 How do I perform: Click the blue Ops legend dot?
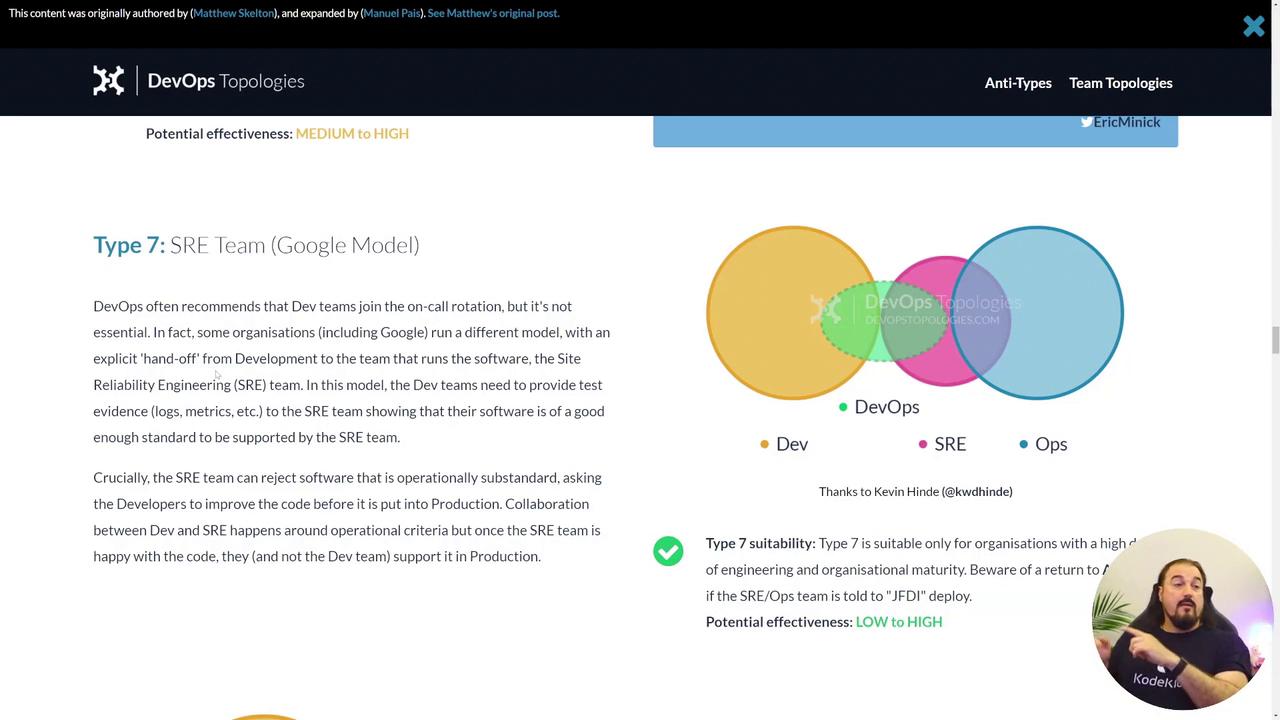pos(1023,444)
